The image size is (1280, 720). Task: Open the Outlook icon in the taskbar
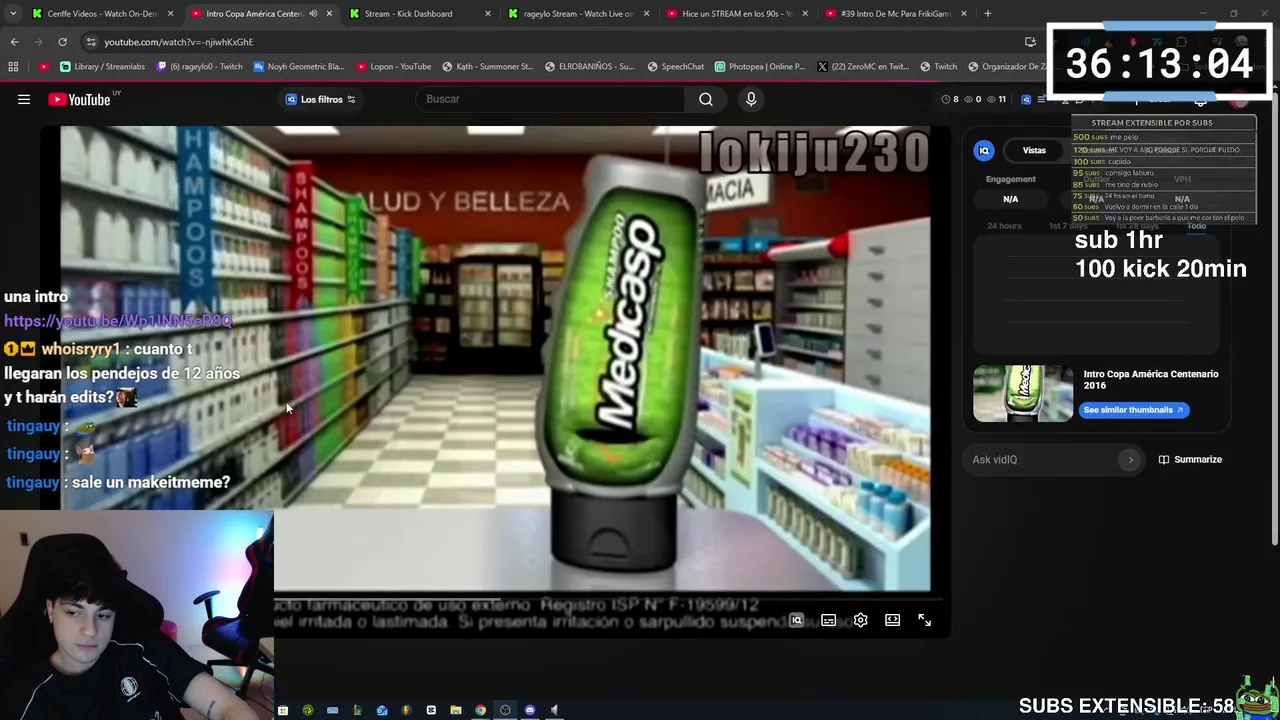[x=382, y=710]
